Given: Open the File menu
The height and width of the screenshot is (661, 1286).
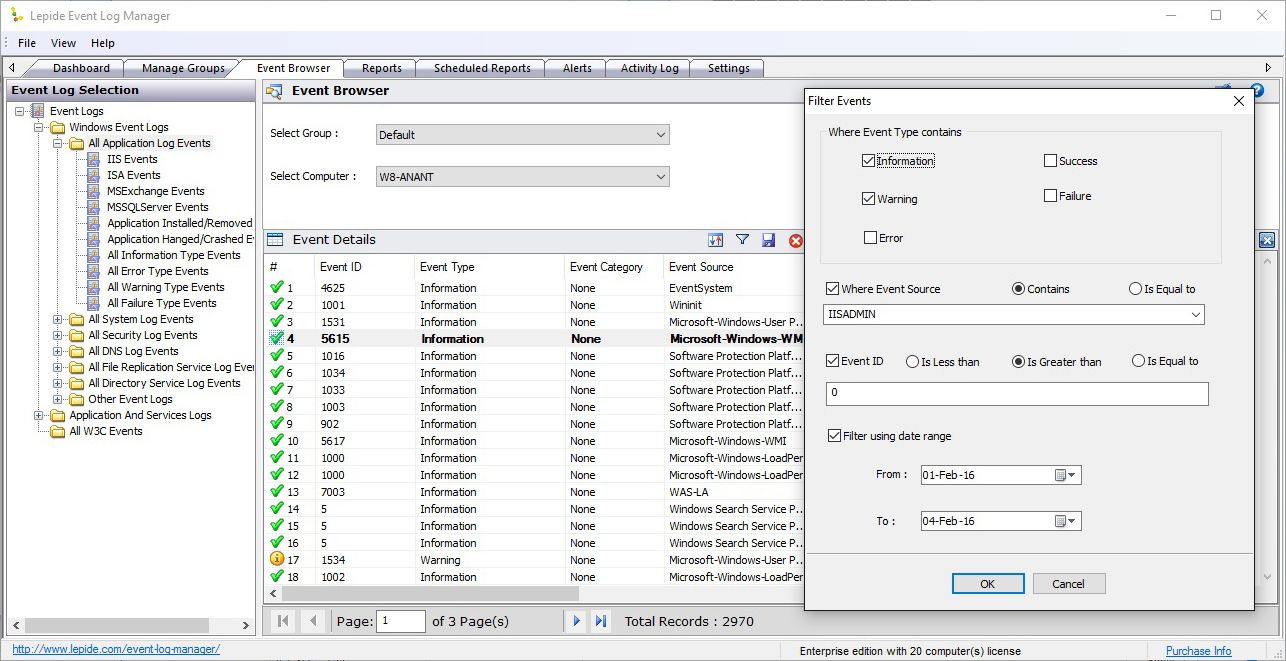Looking at the screenshot, I should click(x=27, y=43).
